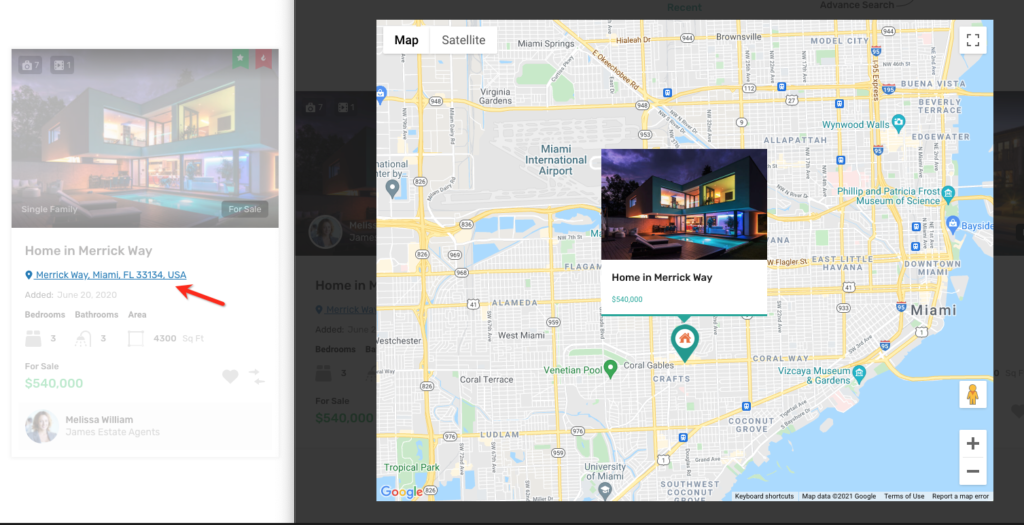Click the location pin beside the Merrick Way address
The image size is (1024, 525).
tap(29, 275)
